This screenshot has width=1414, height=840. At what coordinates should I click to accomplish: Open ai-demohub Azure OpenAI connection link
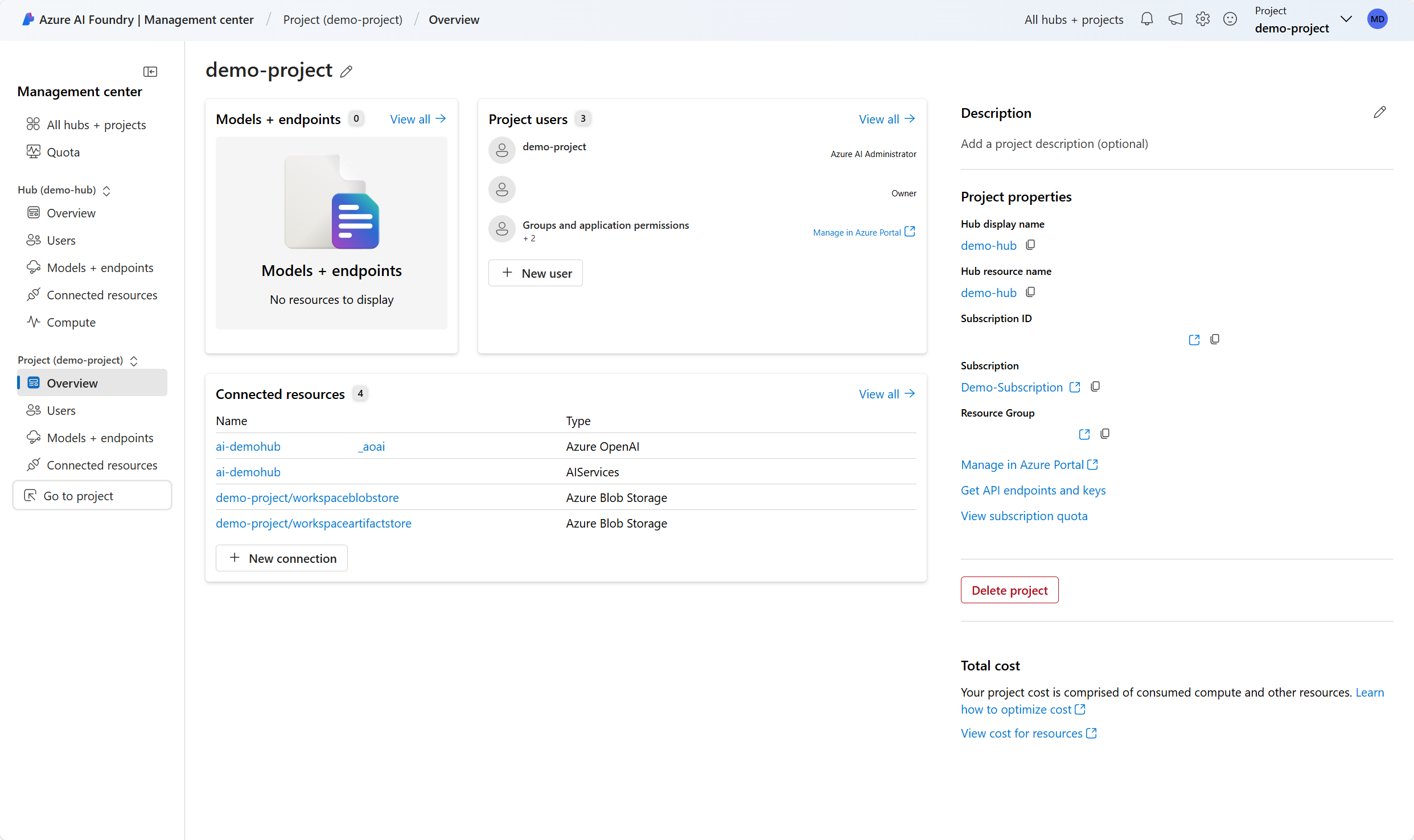click(x=248, y=446)
